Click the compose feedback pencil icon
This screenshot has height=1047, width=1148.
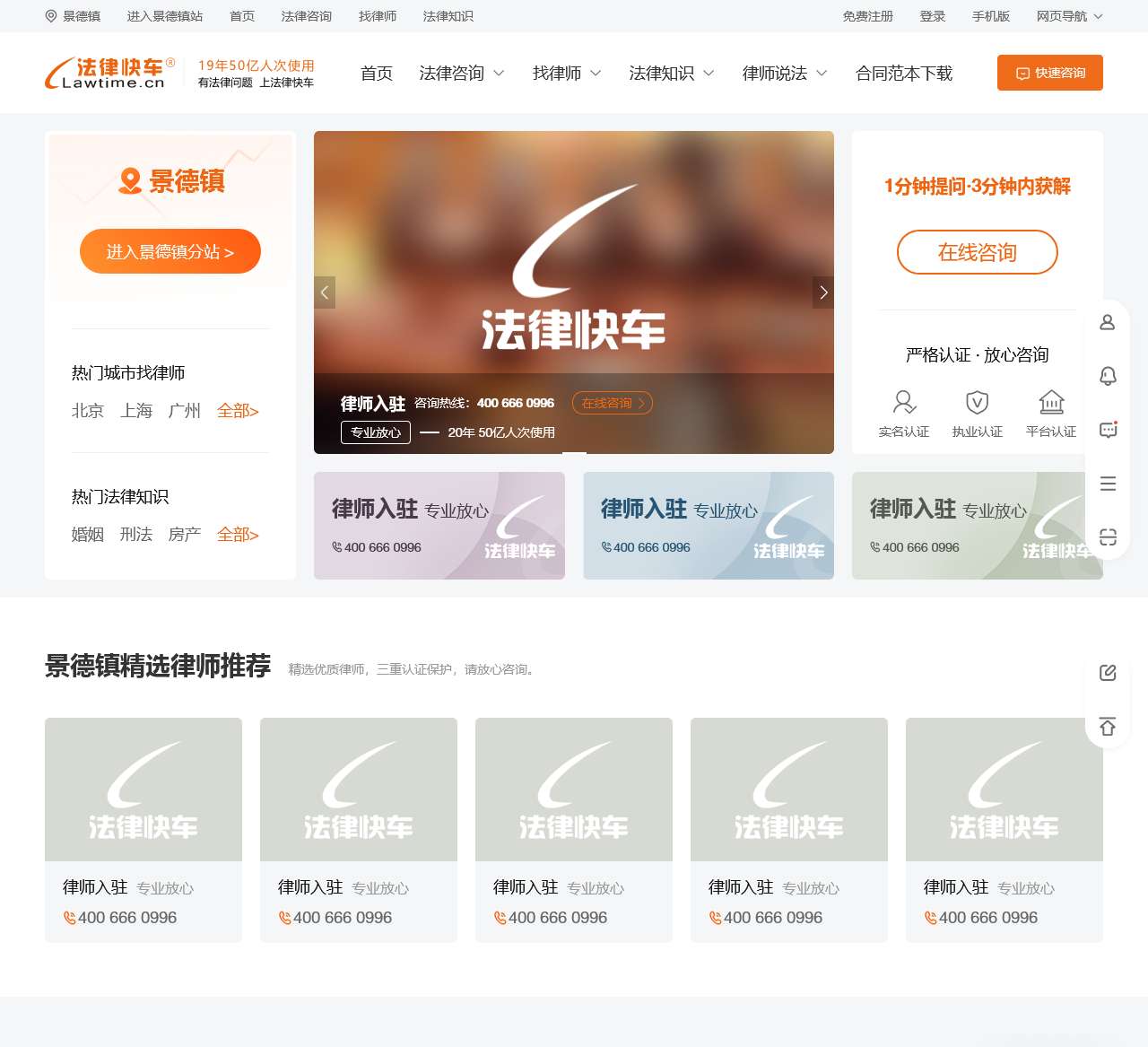point(1108,672)
